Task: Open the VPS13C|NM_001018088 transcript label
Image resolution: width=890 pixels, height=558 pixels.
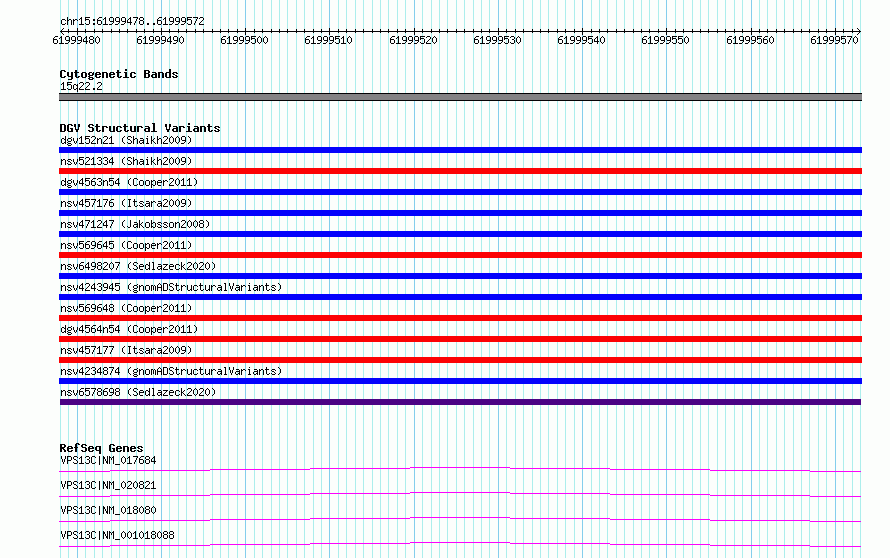Action: [x=117, y=535]
